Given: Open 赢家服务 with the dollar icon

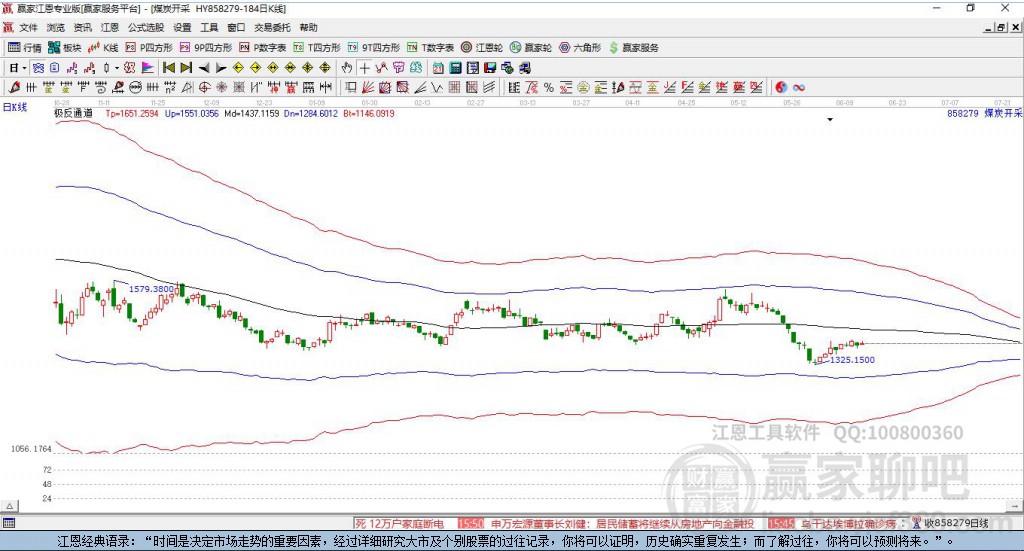Looking at the screenshot, I should (x=633, y=48).
